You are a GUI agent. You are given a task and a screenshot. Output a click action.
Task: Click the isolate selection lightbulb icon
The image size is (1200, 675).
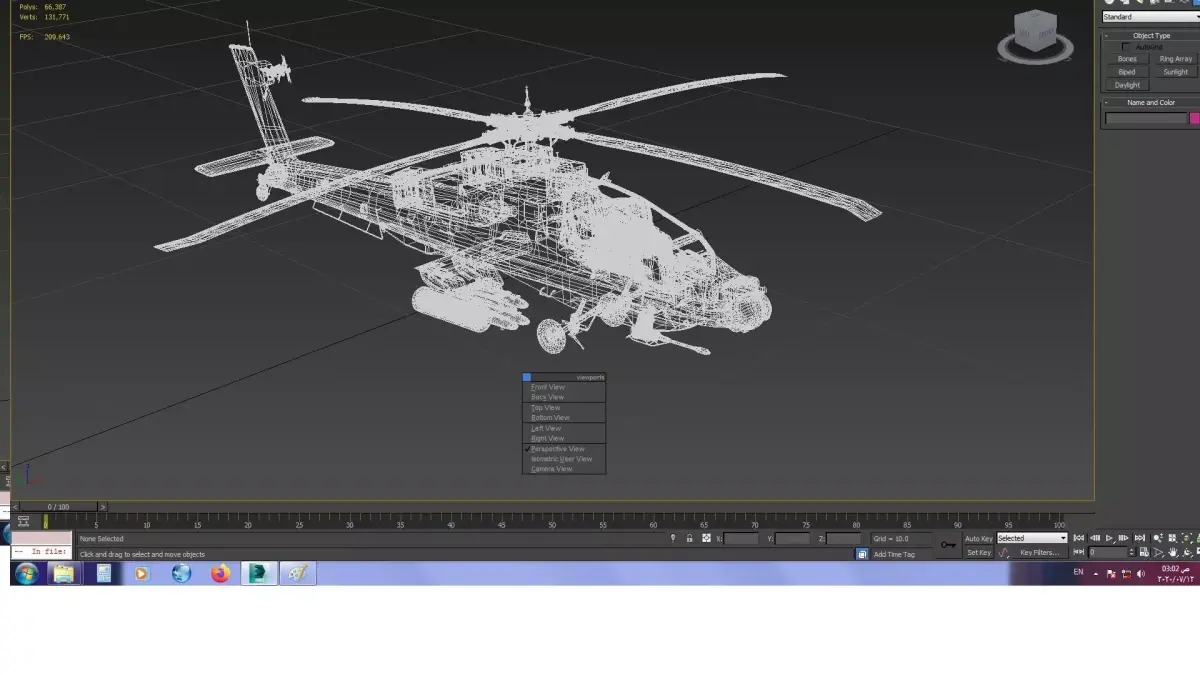(673, 538)
